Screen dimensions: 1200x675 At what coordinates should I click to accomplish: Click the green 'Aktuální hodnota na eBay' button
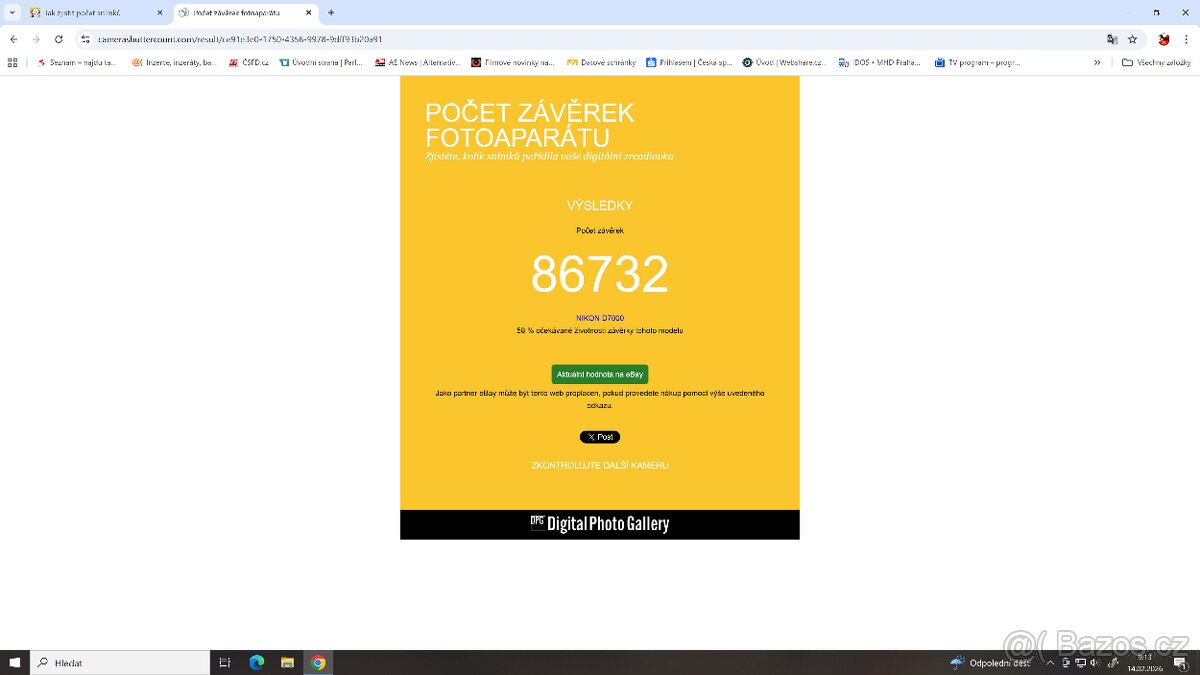point(600,374)
